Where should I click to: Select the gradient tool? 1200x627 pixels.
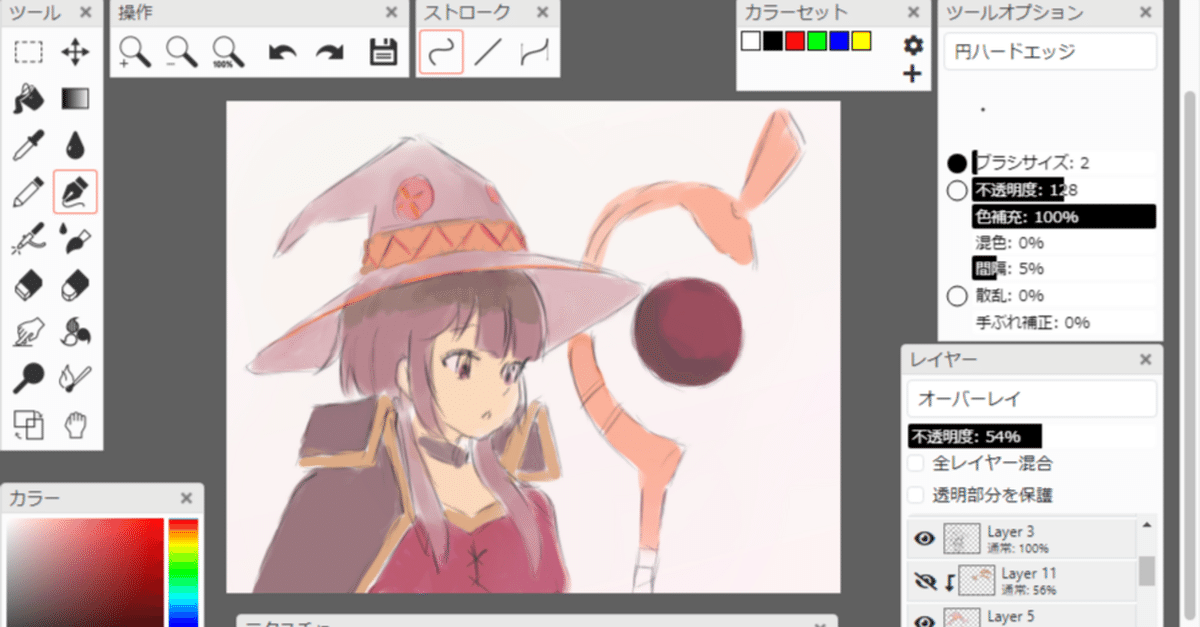(75, 98)
